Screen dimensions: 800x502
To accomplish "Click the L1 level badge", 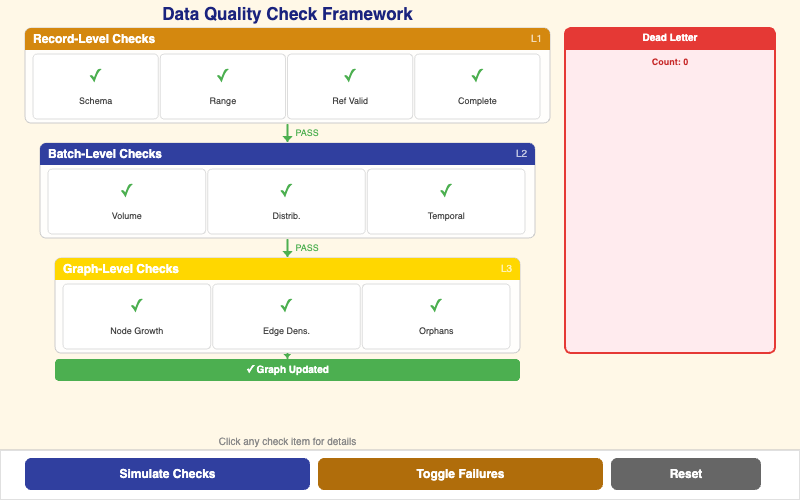I will [536, 39].
